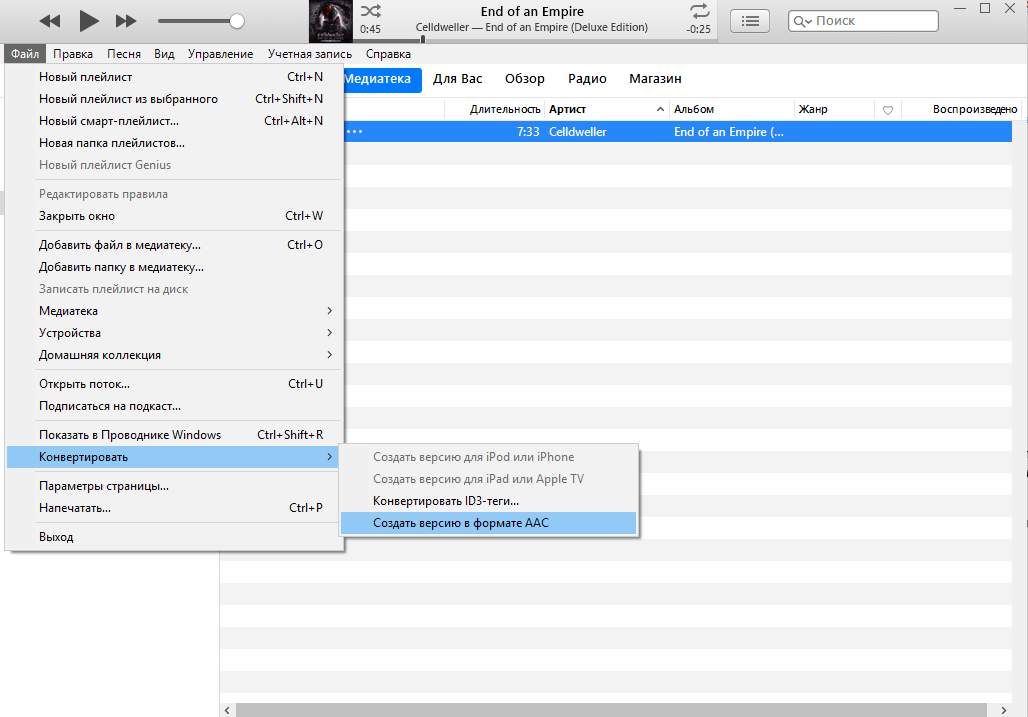The image size is (1028, 717).
Task: Click the album artwork thumbnail
Action: (328, 21)
